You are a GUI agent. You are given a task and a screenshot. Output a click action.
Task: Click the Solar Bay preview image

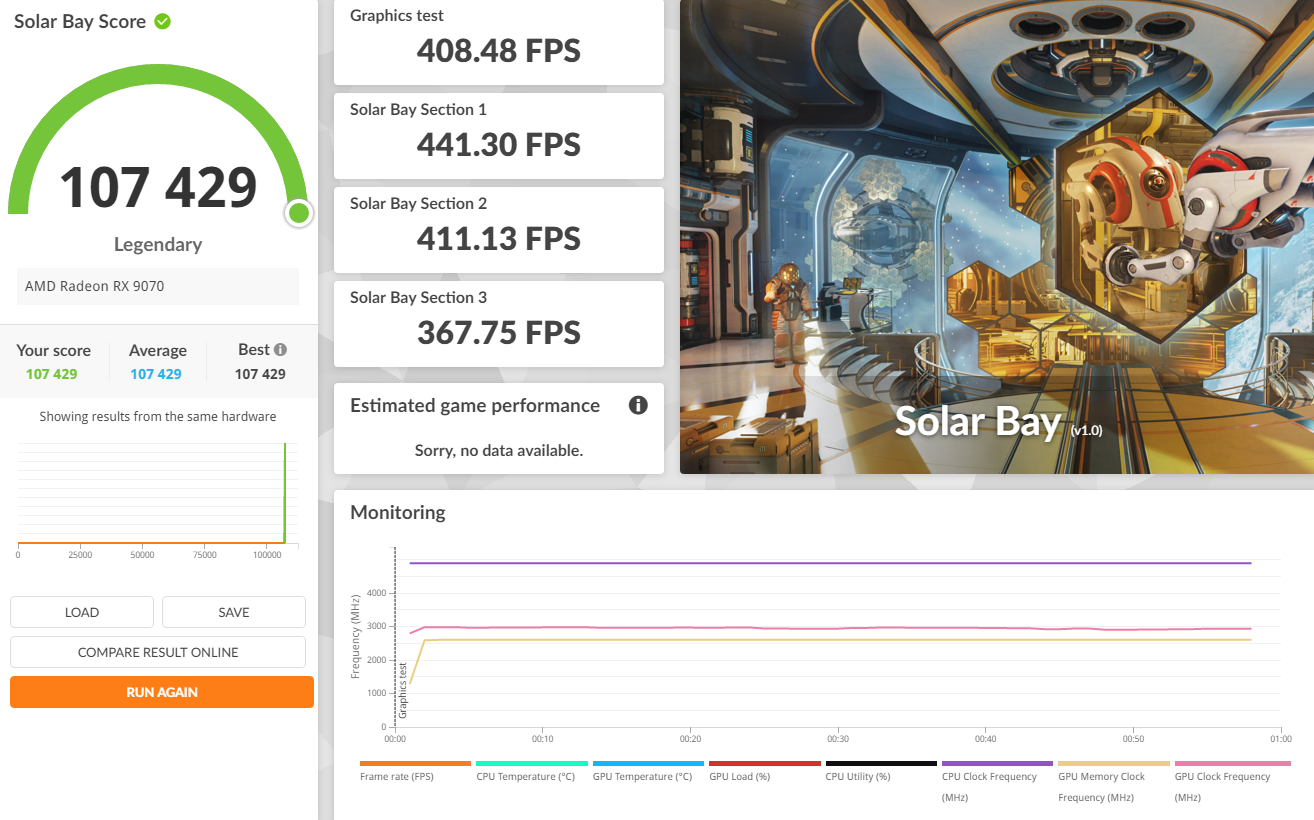click(997, 237)
